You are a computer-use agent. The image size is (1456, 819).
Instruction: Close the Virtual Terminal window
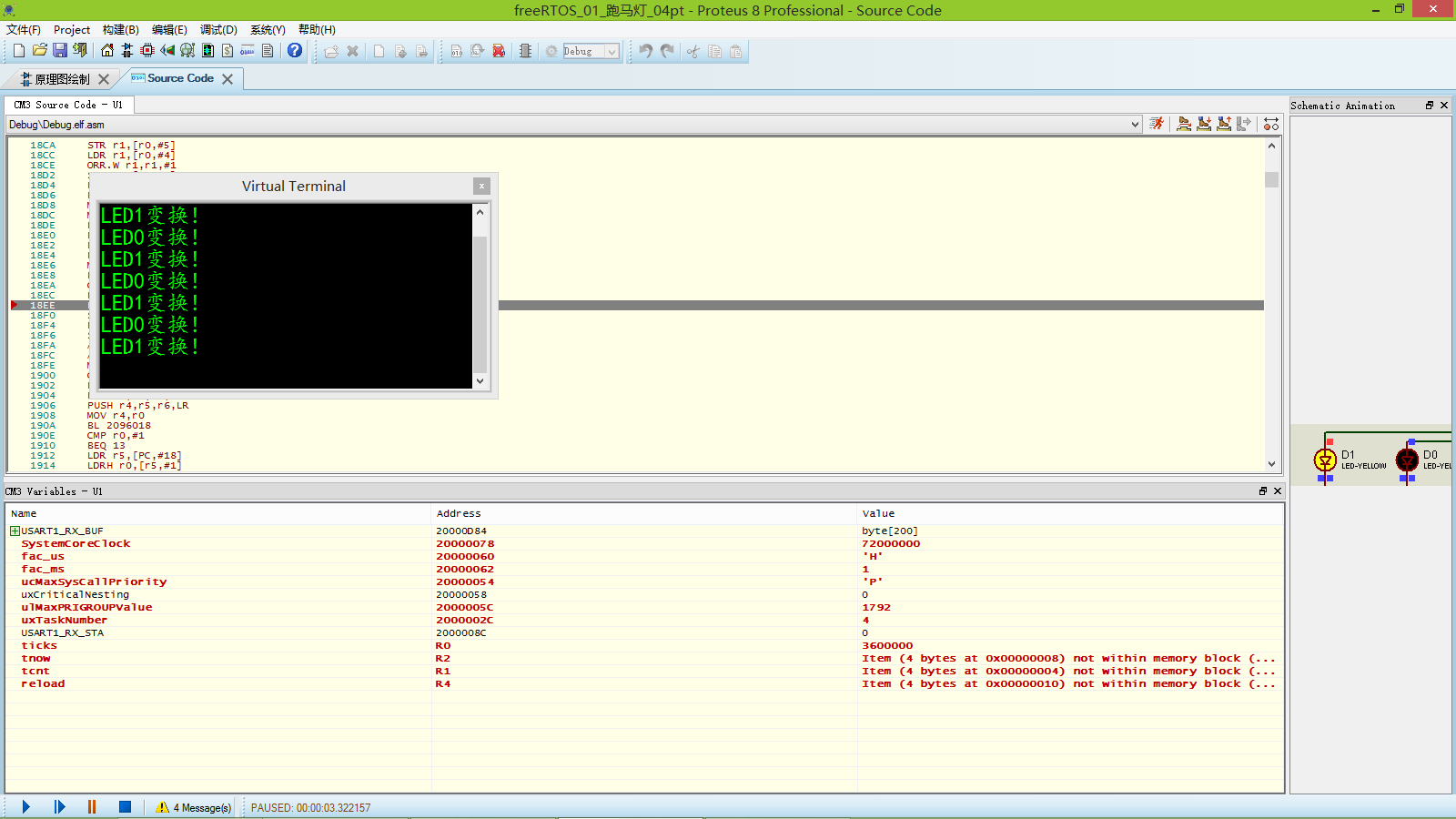pos(481,186)
